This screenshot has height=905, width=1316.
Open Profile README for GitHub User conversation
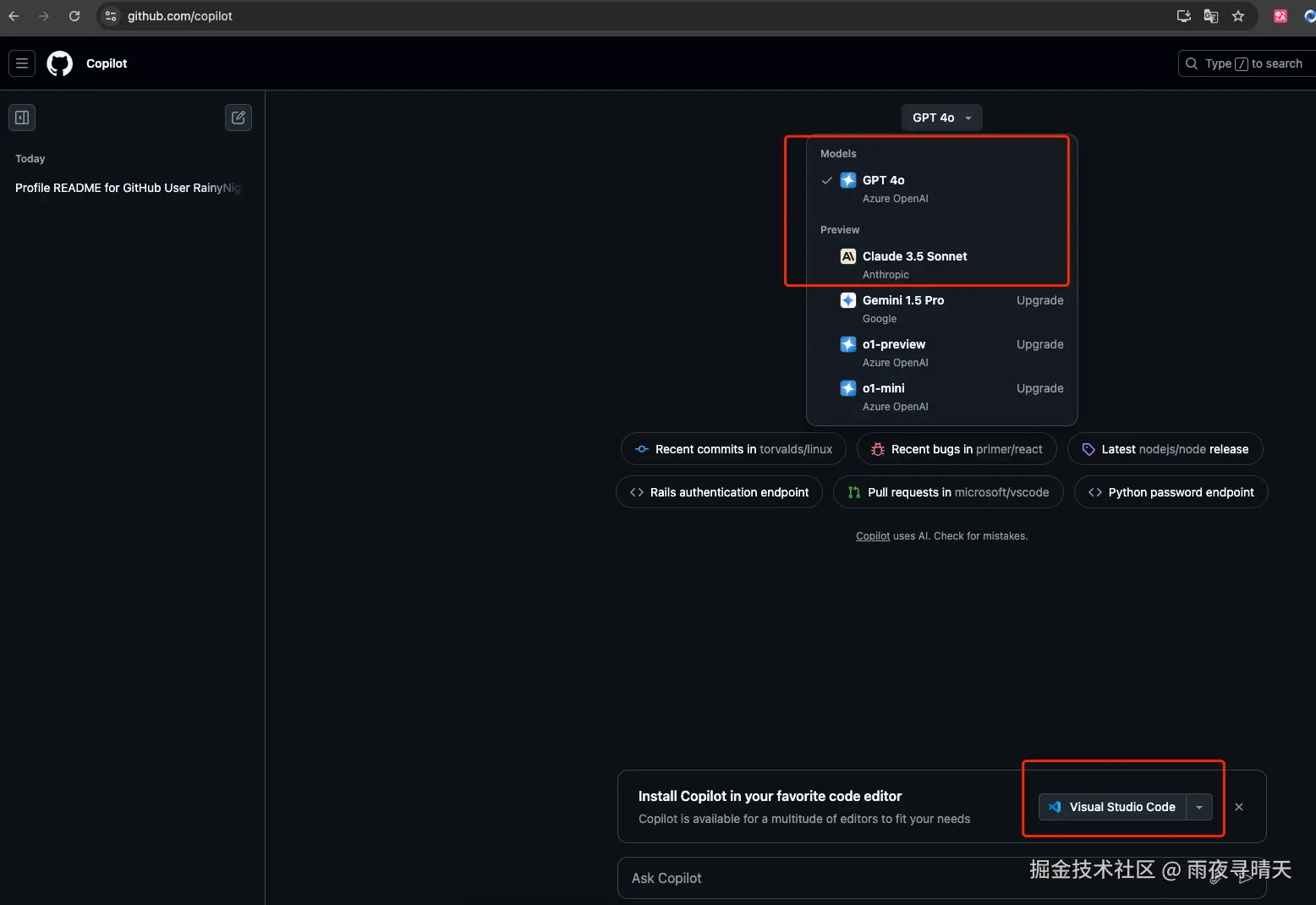click(x=129, y=188)
